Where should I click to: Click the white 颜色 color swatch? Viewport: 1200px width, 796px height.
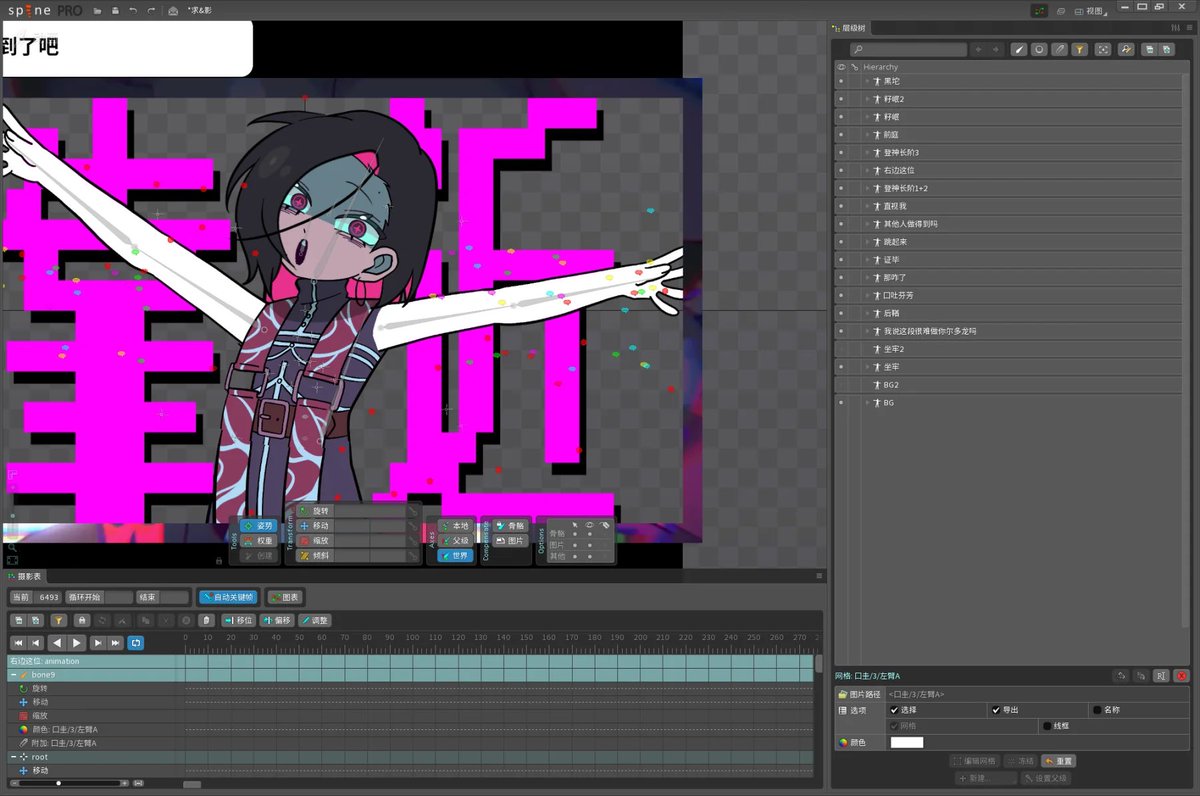point(907,742)
